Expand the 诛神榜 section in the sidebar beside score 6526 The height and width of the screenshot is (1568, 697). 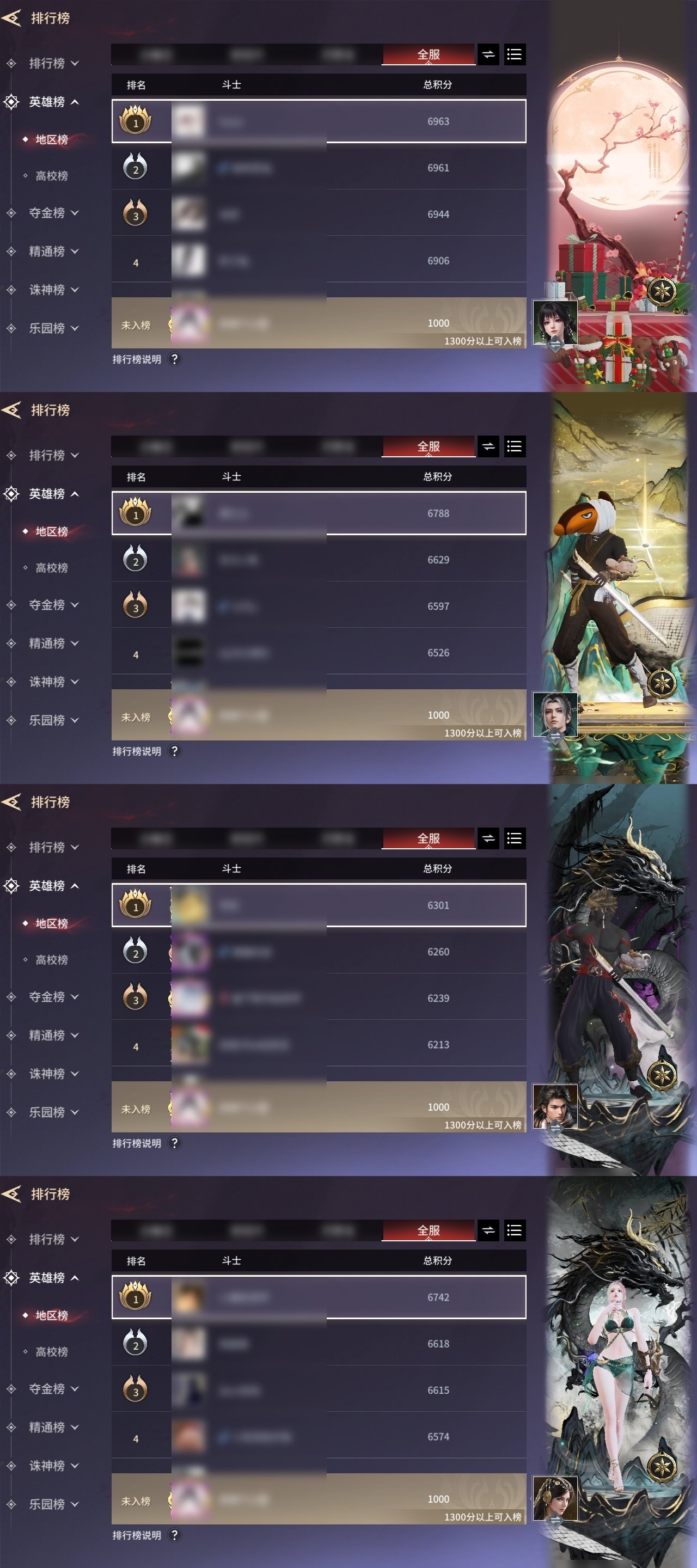[46, 682]
